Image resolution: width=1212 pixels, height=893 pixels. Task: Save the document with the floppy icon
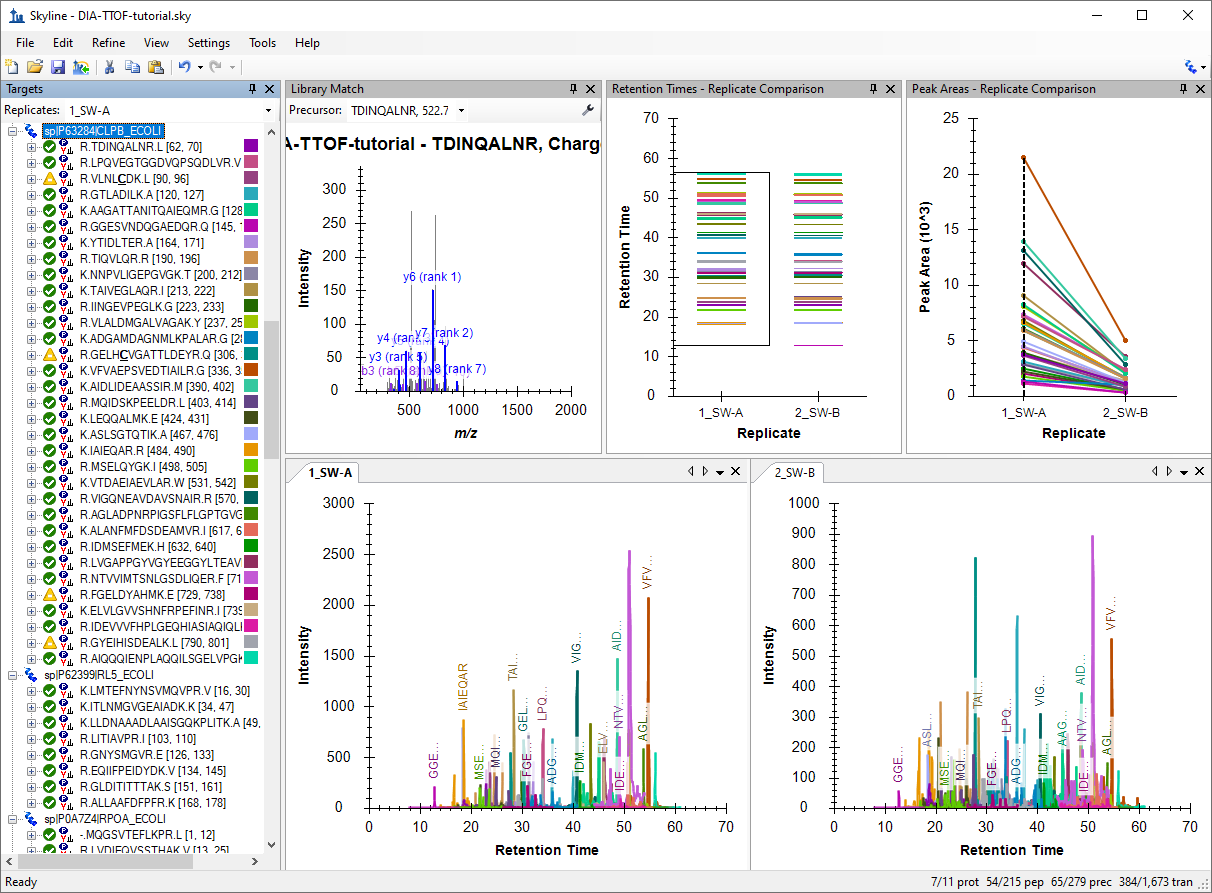tap(58, 67)
